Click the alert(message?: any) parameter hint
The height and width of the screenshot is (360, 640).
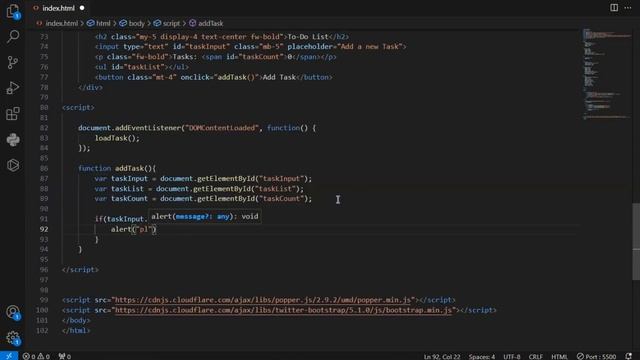pyautogui.click(x=205, y=216)
